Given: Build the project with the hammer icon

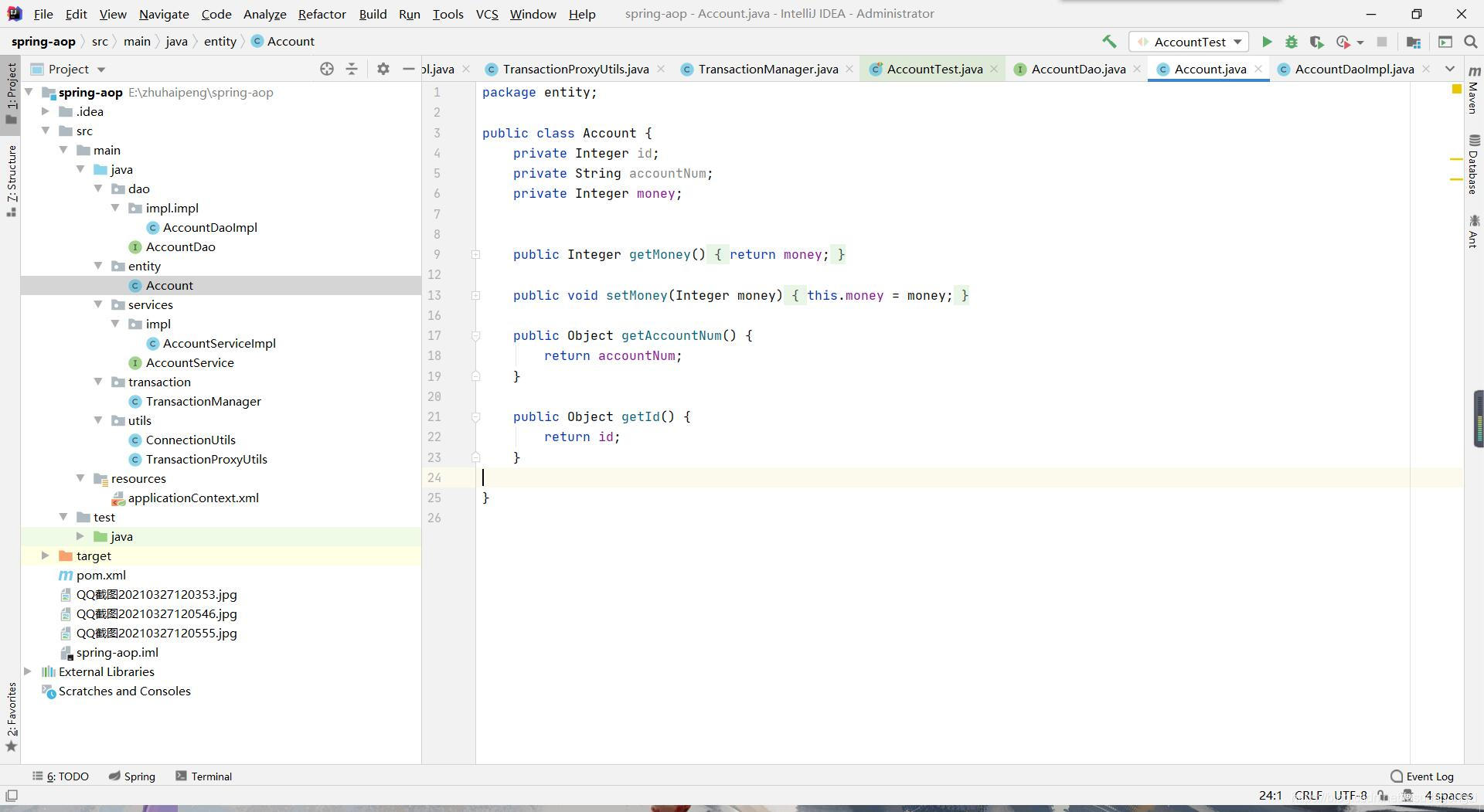Looking at the screenshot, I should pyautogui.click(x=1109, y=42).
